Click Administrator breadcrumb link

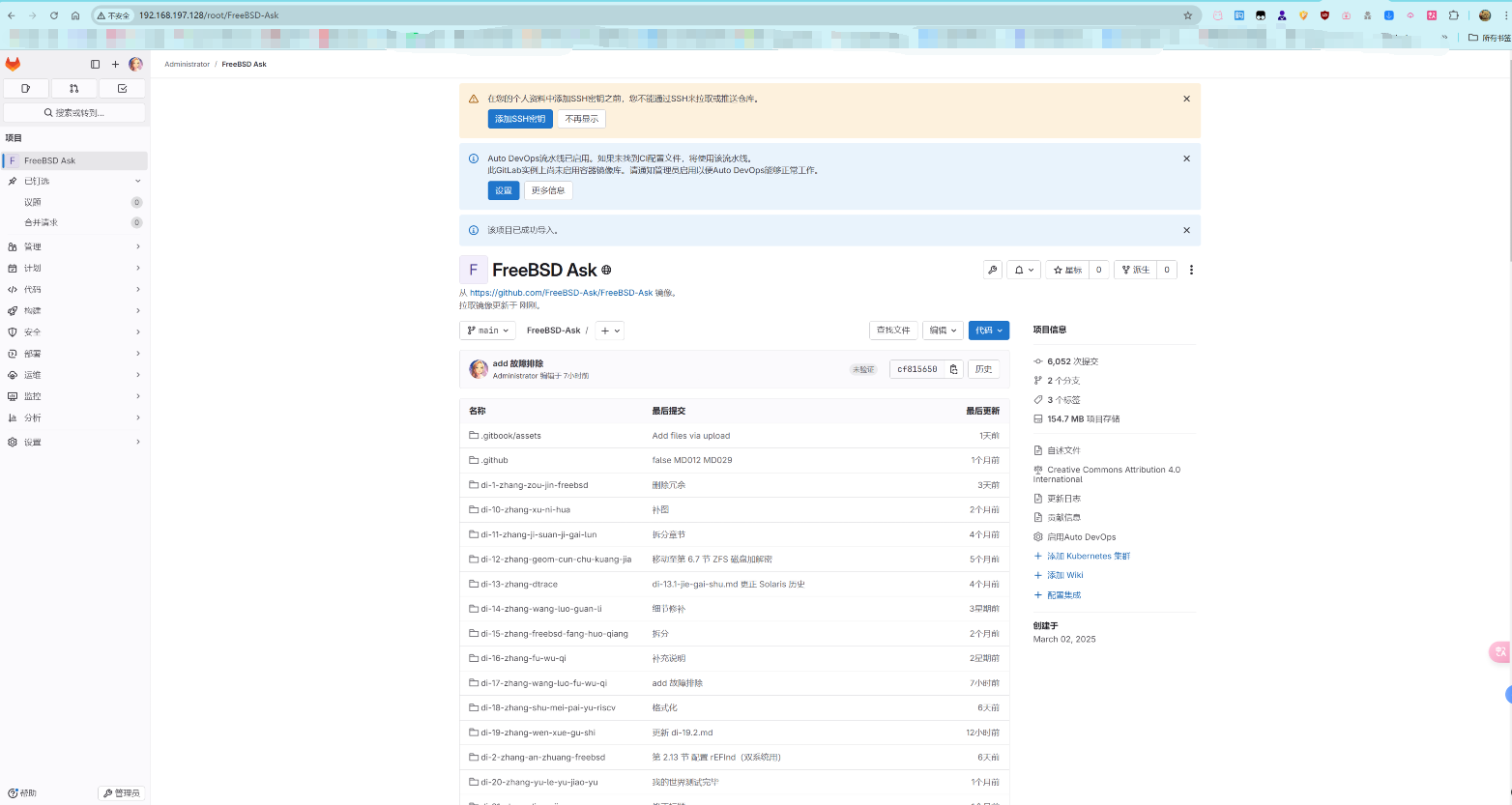click(187, 64)
